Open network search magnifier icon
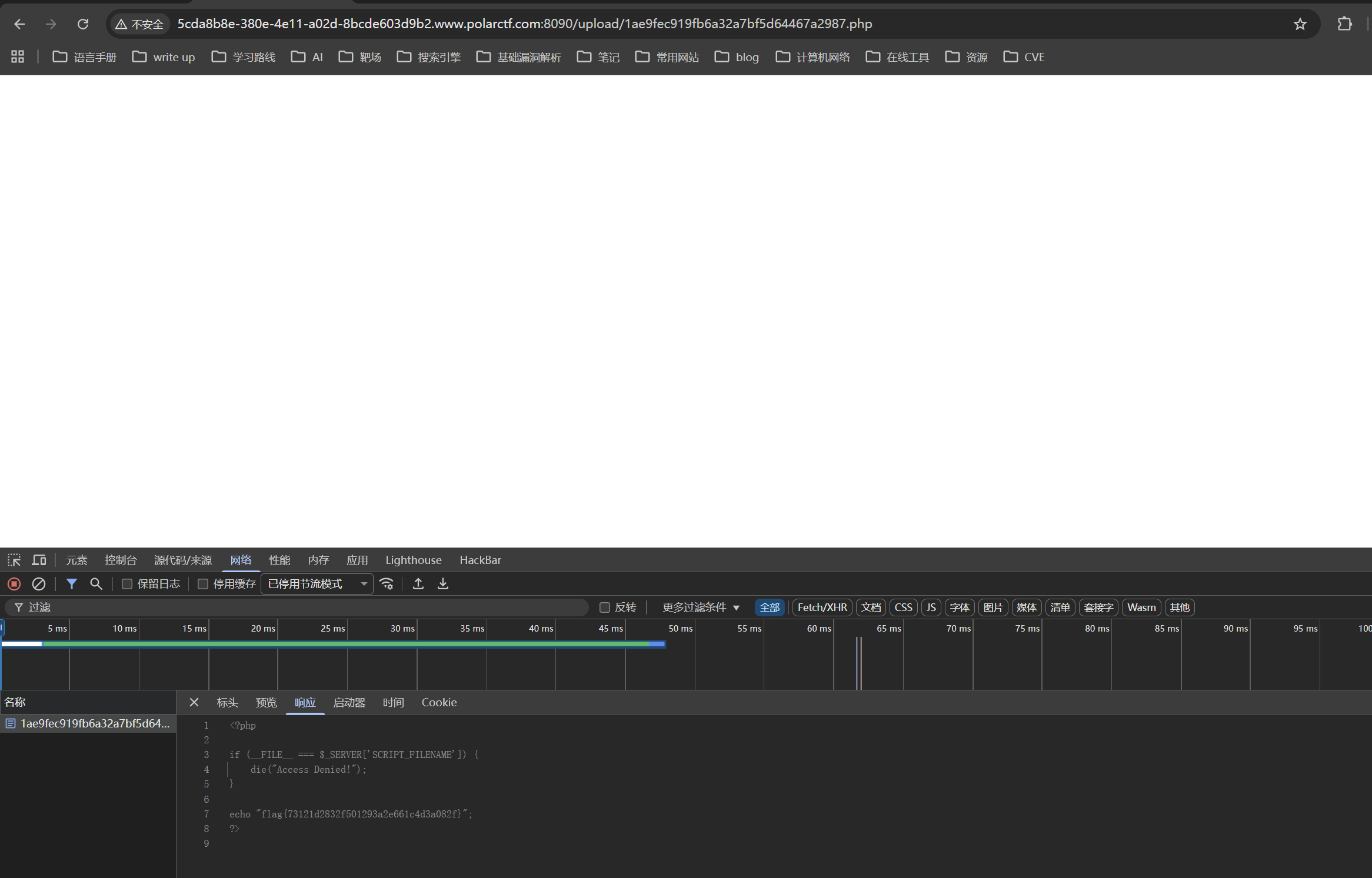Image resolution: width=1372 pixels, height=878 pixels. click(96, 584)
